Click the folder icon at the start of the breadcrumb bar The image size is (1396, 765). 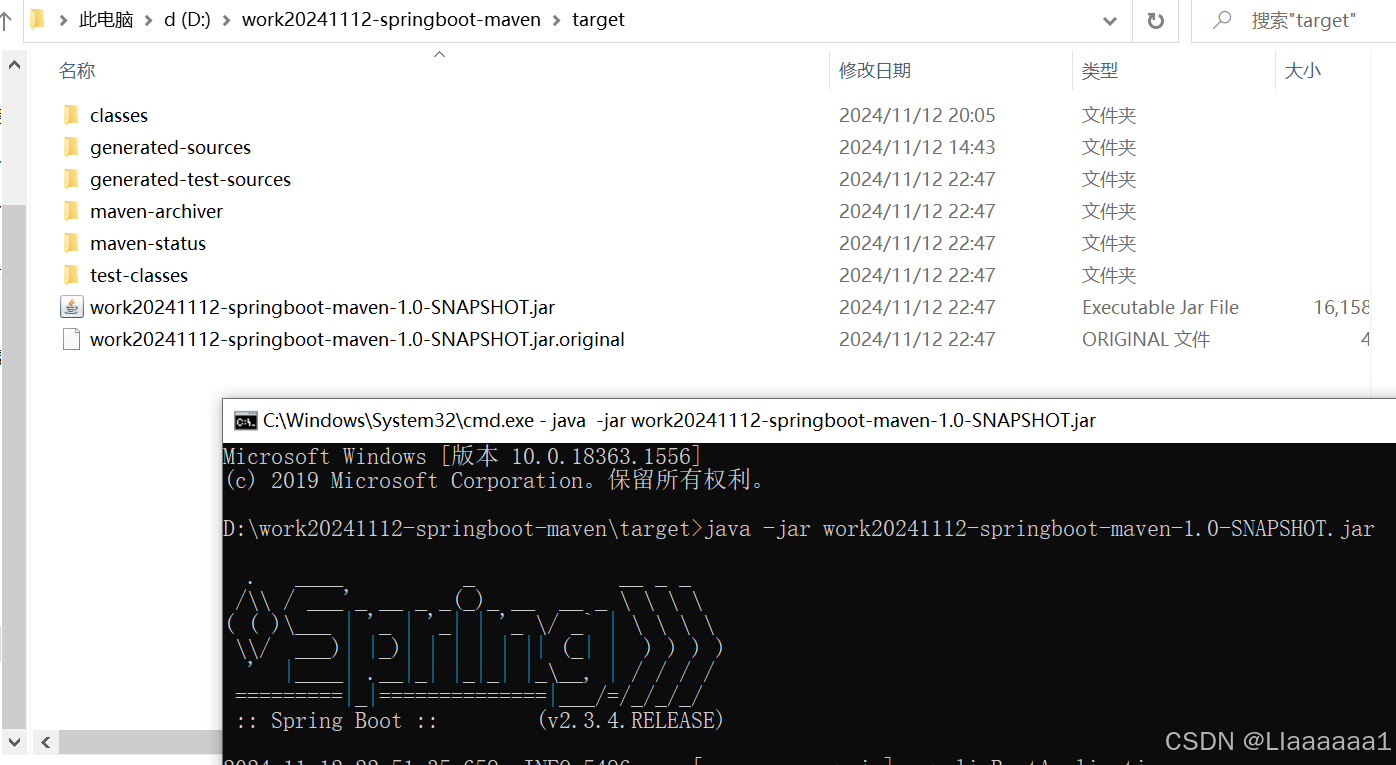point(36,19)
